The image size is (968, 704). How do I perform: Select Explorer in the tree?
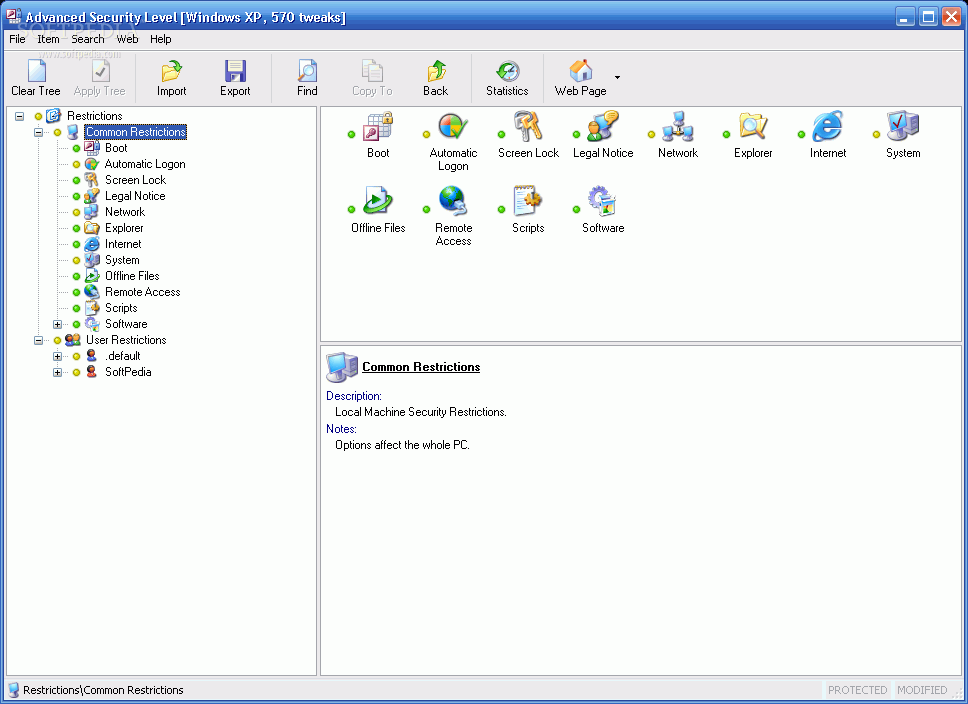point(124,228)
